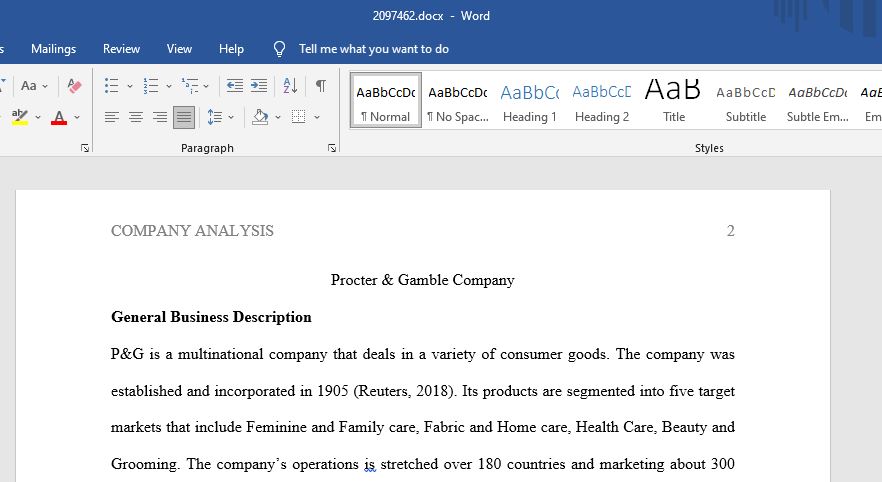882x482 pixels.
Task: Expand the Numbering library dropdown arrow
Action: coord(168,86)
